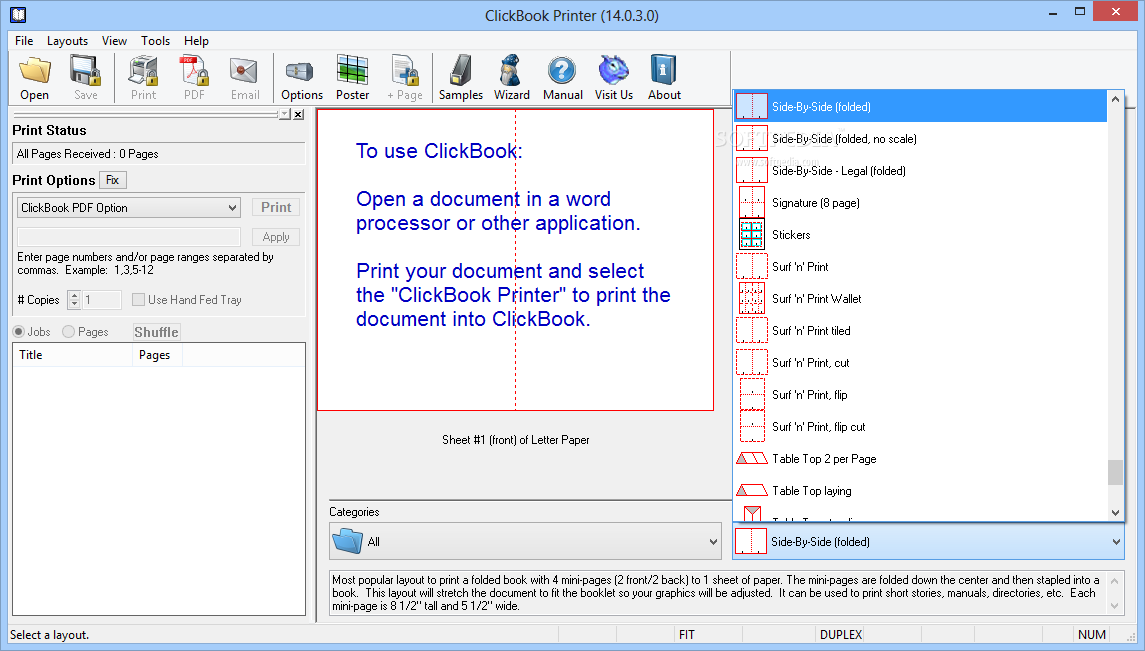Select the Stickers layout icon
The image size is (1145, 651).
[x=751, y=234]
